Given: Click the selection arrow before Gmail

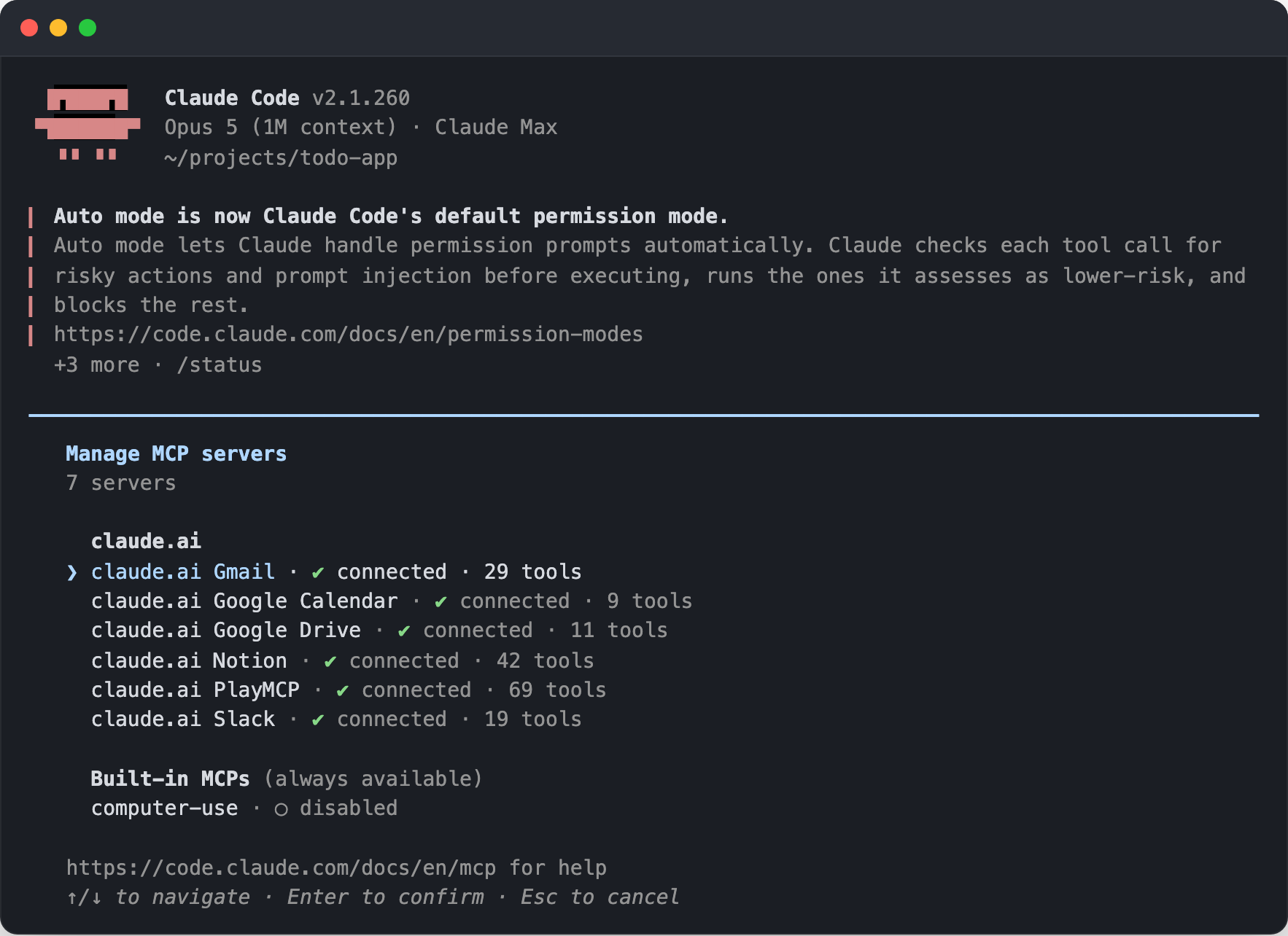Looking at the screenshot, I should (71, 573).
